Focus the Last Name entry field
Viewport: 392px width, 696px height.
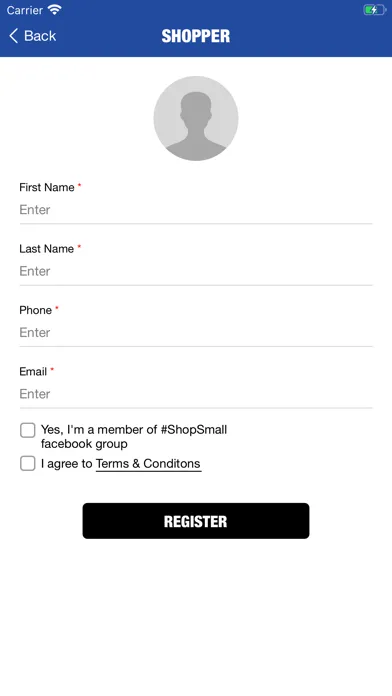pyautogui.click(x=196, y=271)
